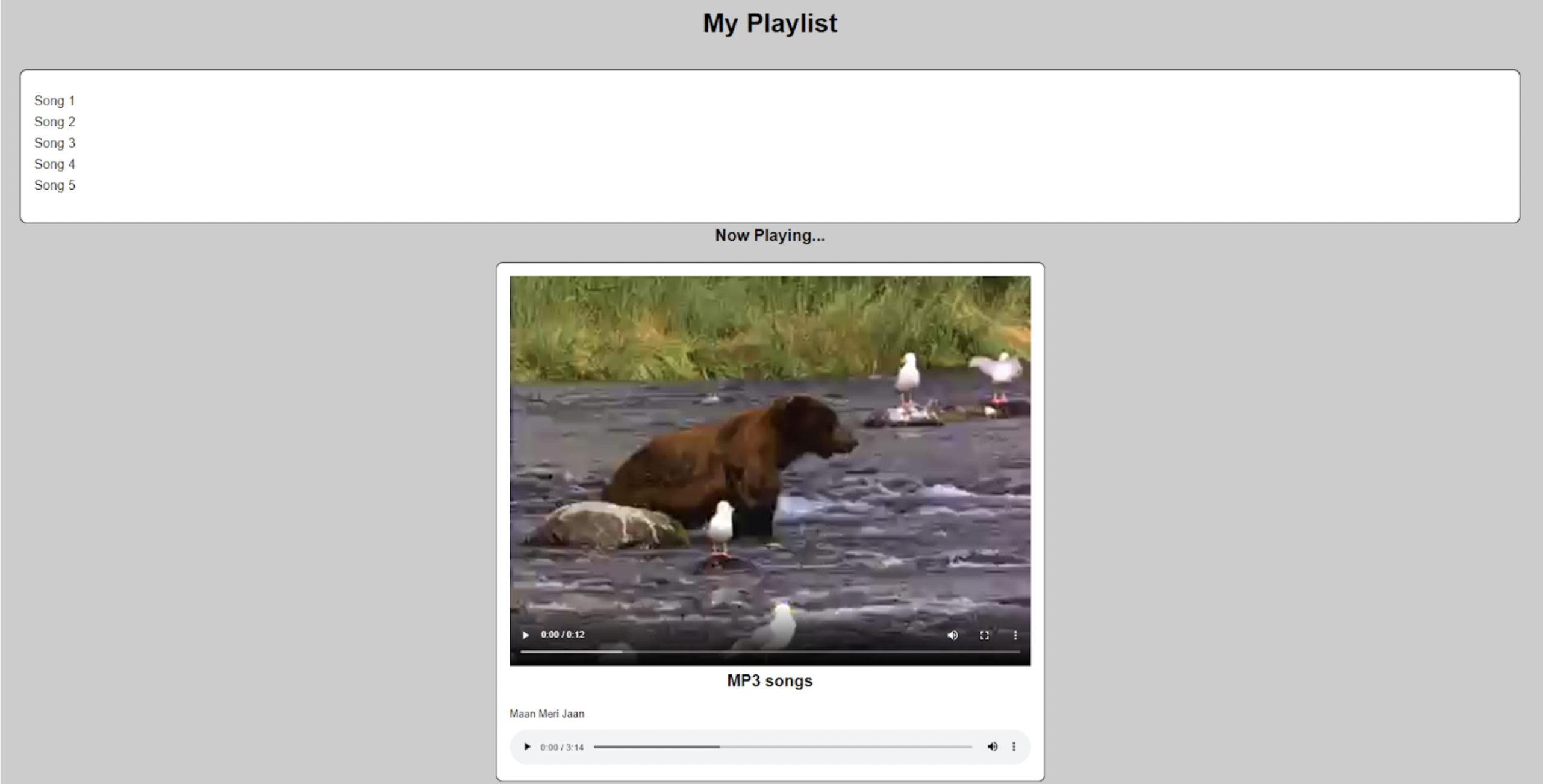Select Song 3 in playlist
The height and width of the screenshot is (784, 1543).
tap(54, 143)
